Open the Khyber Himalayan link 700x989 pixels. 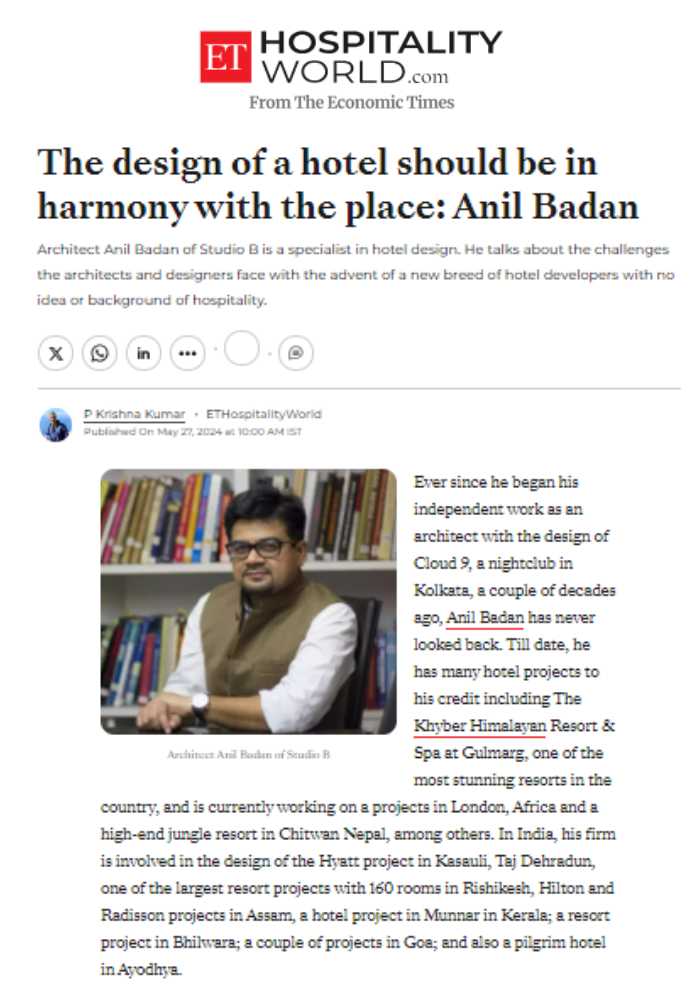[480, 726]
